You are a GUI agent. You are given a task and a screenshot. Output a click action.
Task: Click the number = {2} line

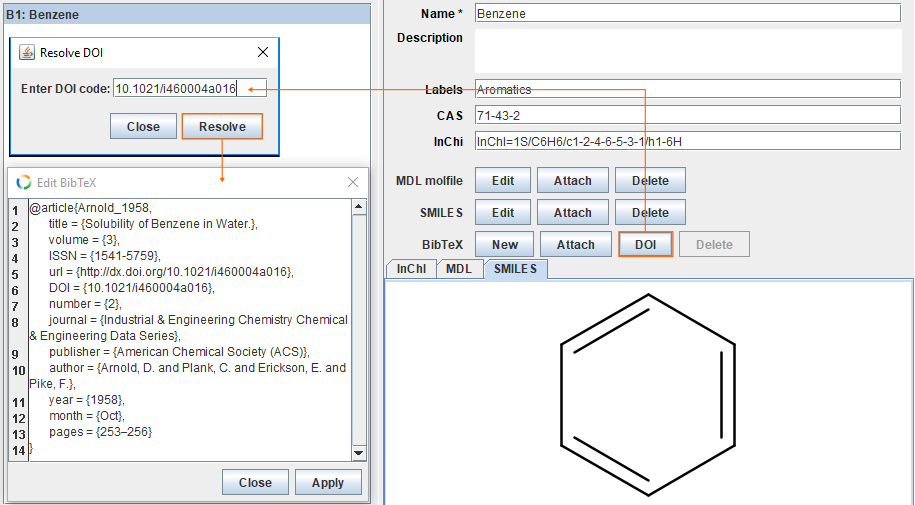[85, 304]
